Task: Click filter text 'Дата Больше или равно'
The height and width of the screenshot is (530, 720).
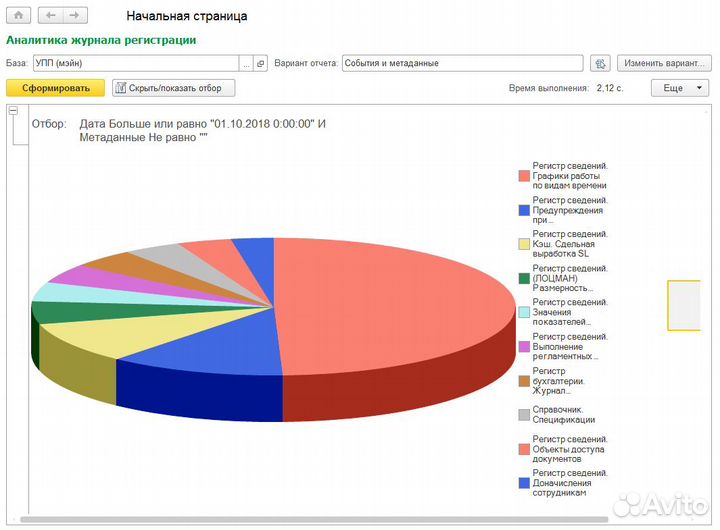Action: (143, 124)
